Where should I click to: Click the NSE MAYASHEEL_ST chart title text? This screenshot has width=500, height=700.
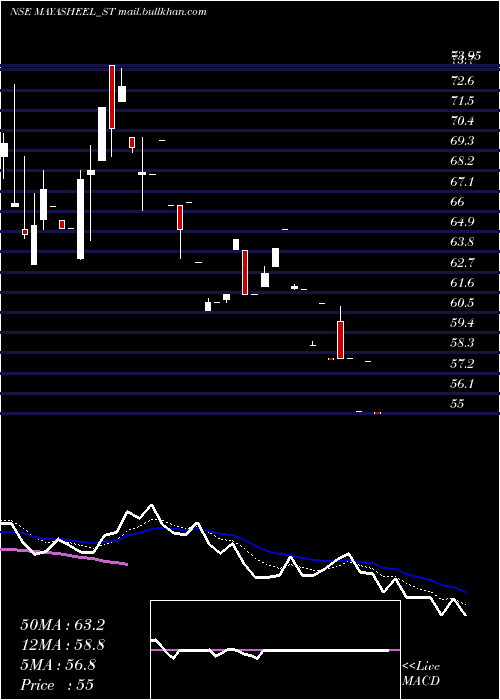63,12
